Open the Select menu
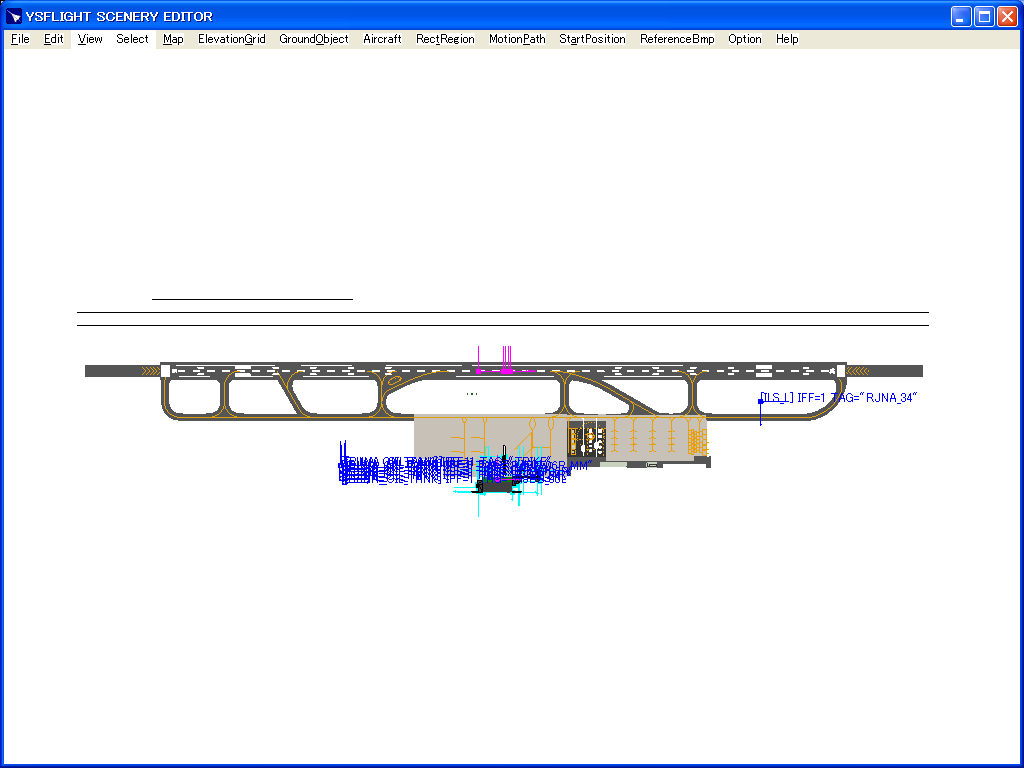The width and height of the screenshot is (1024, 768). pos(133,39)
